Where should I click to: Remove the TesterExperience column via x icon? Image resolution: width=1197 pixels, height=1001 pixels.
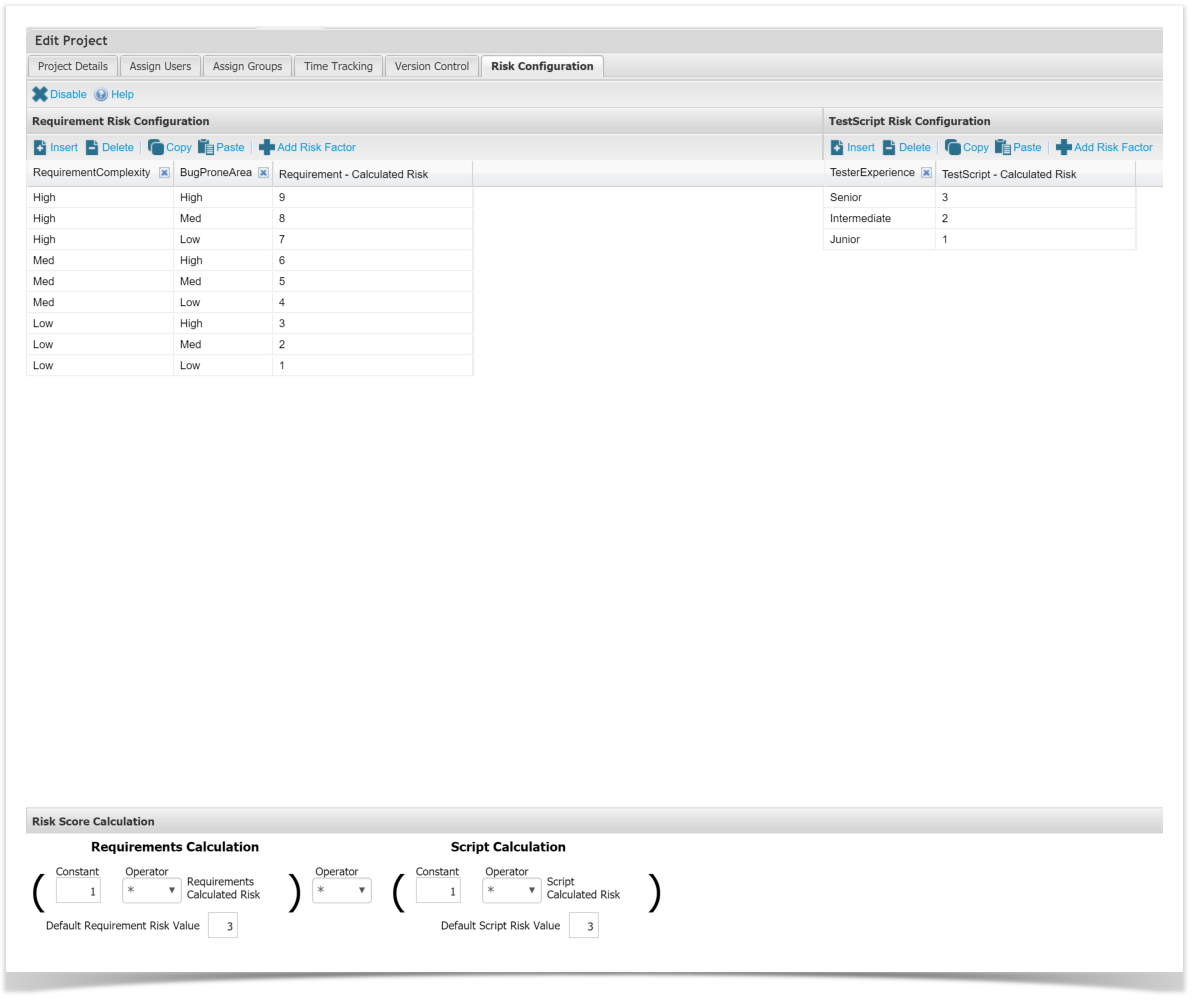[926, 173]
